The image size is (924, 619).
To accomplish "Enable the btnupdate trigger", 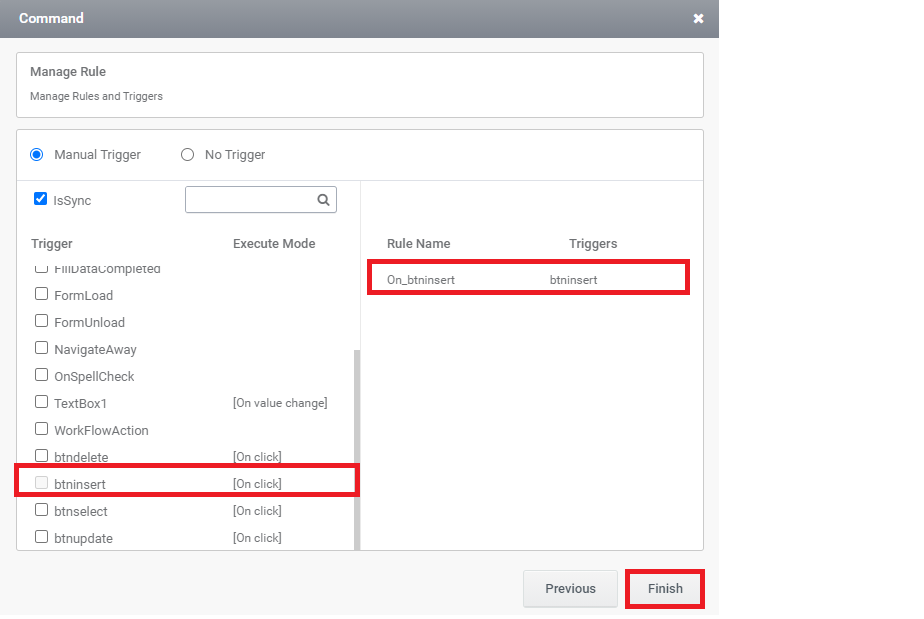I will [x=41, y=537].
